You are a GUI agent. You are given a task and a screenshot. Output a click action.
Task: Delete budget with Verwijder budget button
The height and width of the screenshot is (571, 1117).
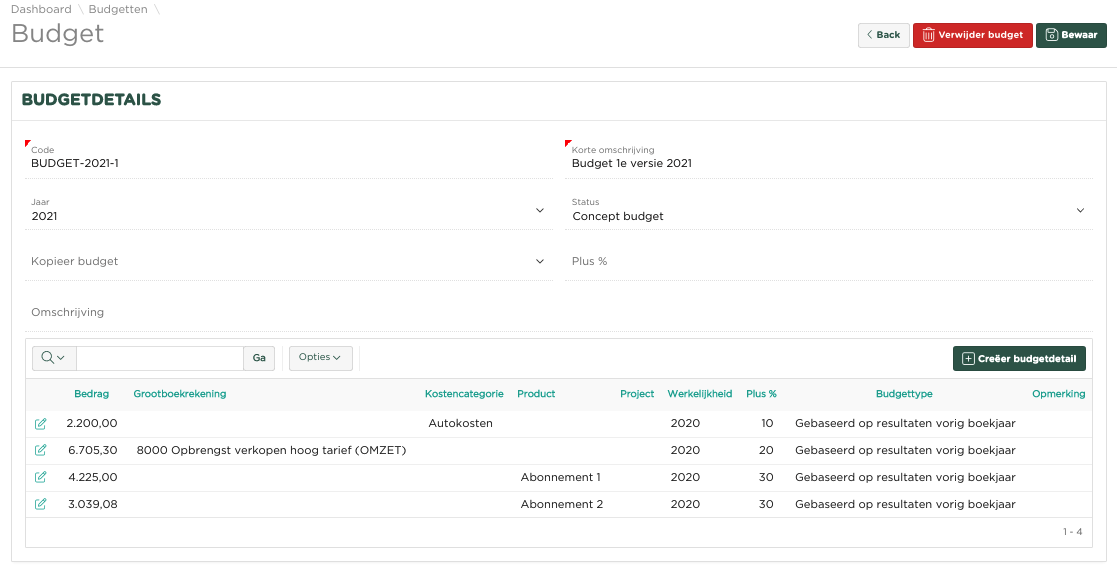(x=972, y=35)
